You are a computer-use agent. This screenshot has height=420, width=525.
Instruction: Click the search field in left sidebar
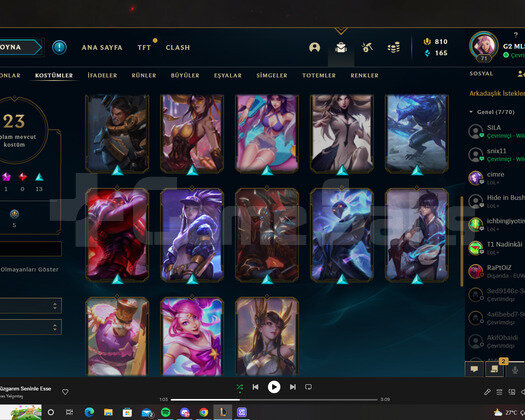[30, 249]
